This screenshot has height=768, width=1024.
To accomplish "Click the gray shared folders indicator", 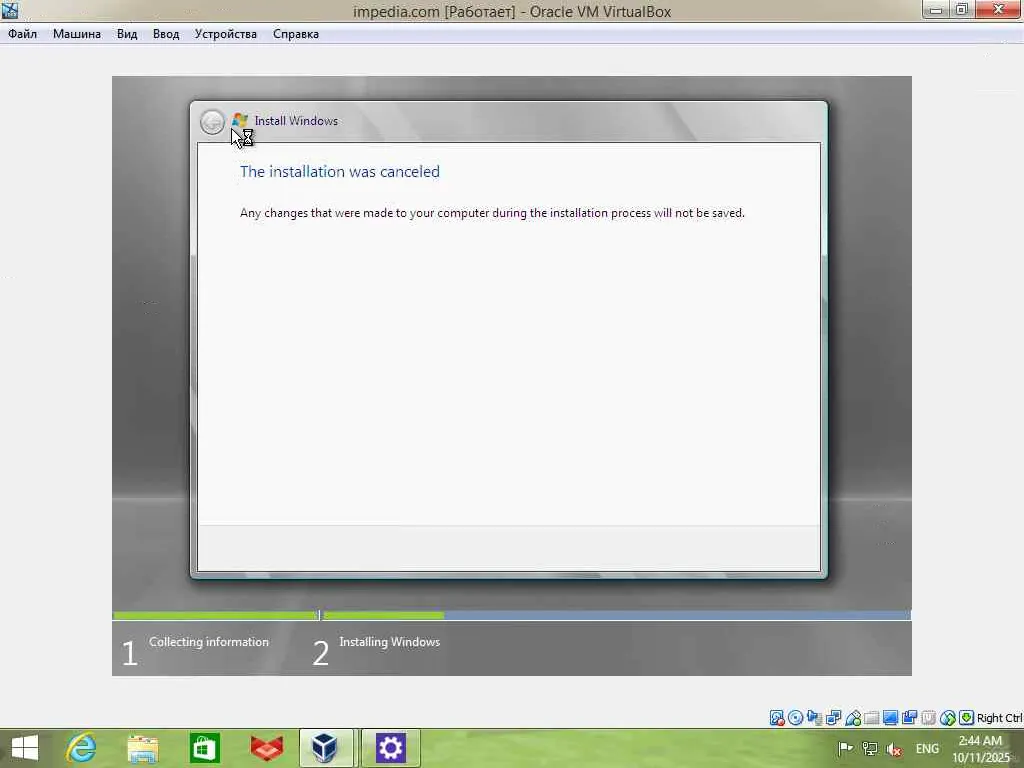I will click(871, 718).
